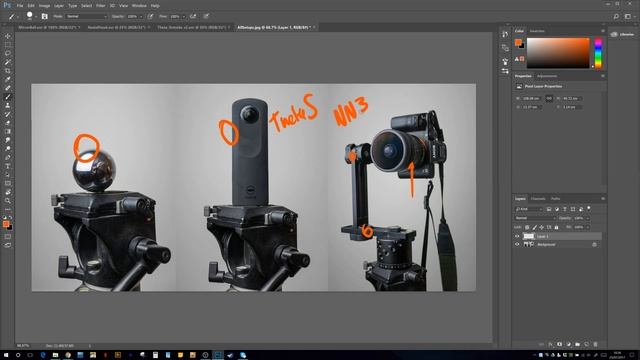Toggle lock image pixels brush icon

coord(534,227)
